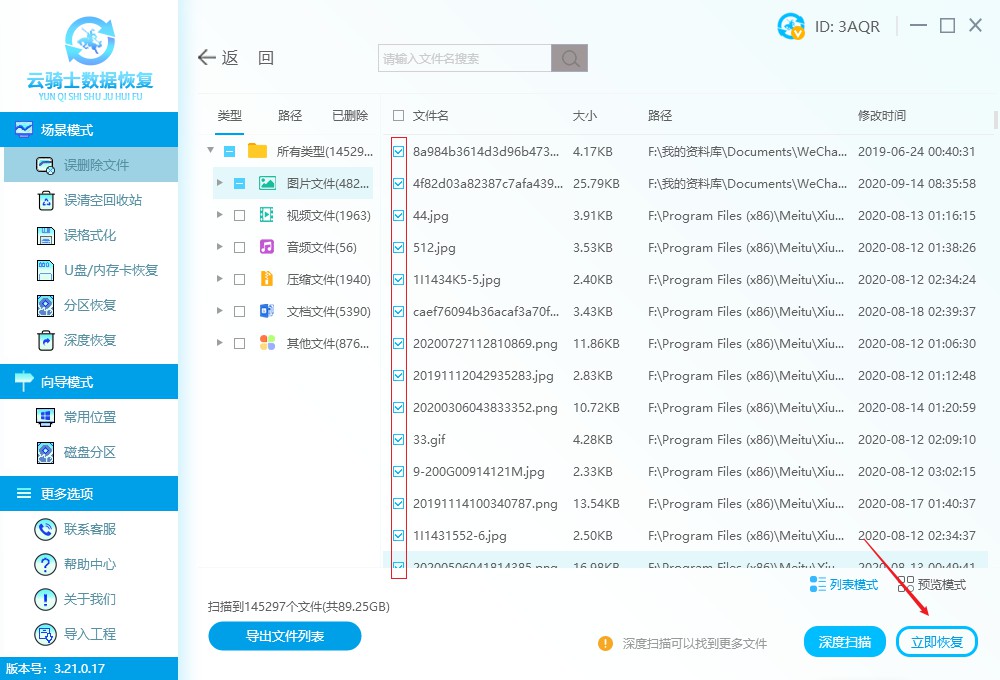Collapse the 图片文件 tree node

(x=220, y=183)
